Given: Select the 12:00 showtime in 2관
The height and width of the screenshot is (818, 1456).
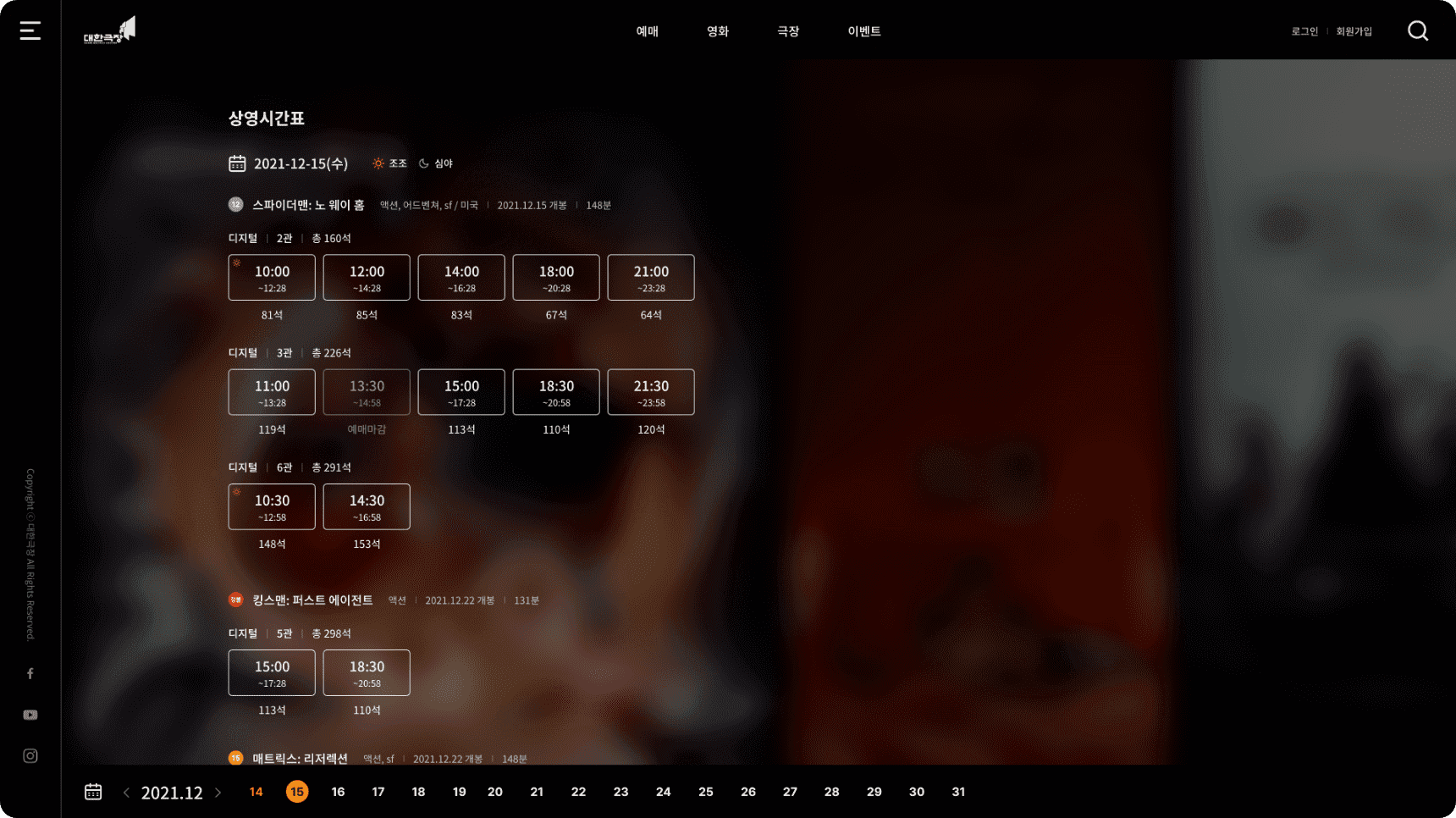Looking at the screenshot, I should tap(367, 277).
